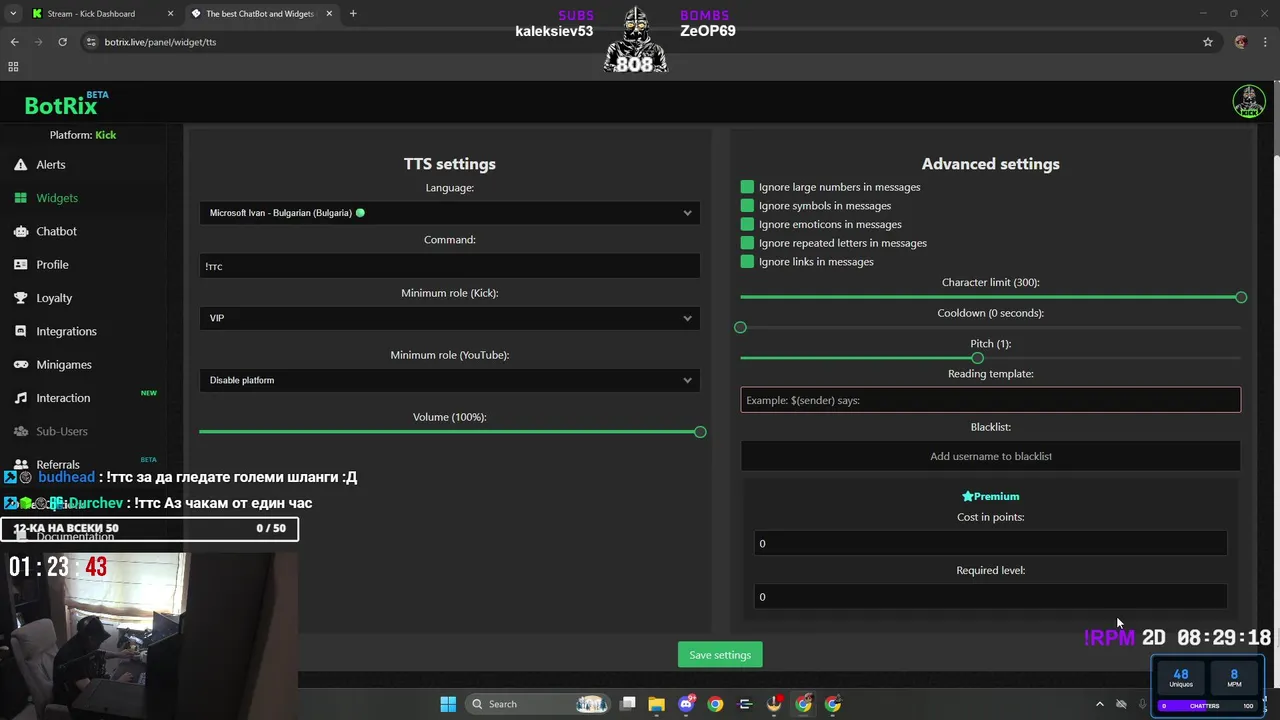Launch File Explorer from the taskbar
The height and width of the screenshot is (720, 1280).
coord(657,704)
